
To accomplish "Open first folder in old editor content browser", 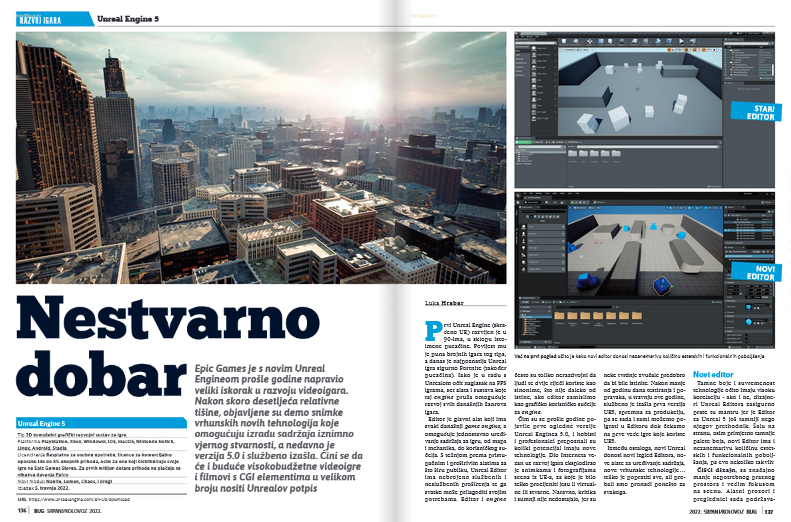I will coord(573,153).
